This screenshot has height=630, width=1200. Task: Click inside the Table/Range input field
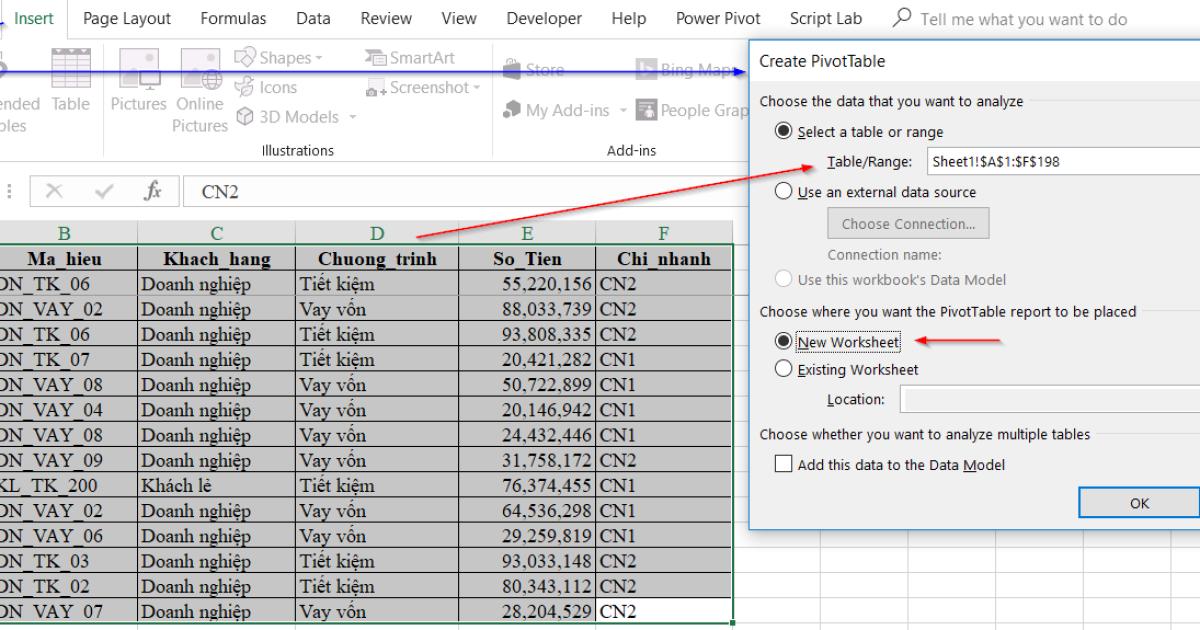[x=1050, y=161]
